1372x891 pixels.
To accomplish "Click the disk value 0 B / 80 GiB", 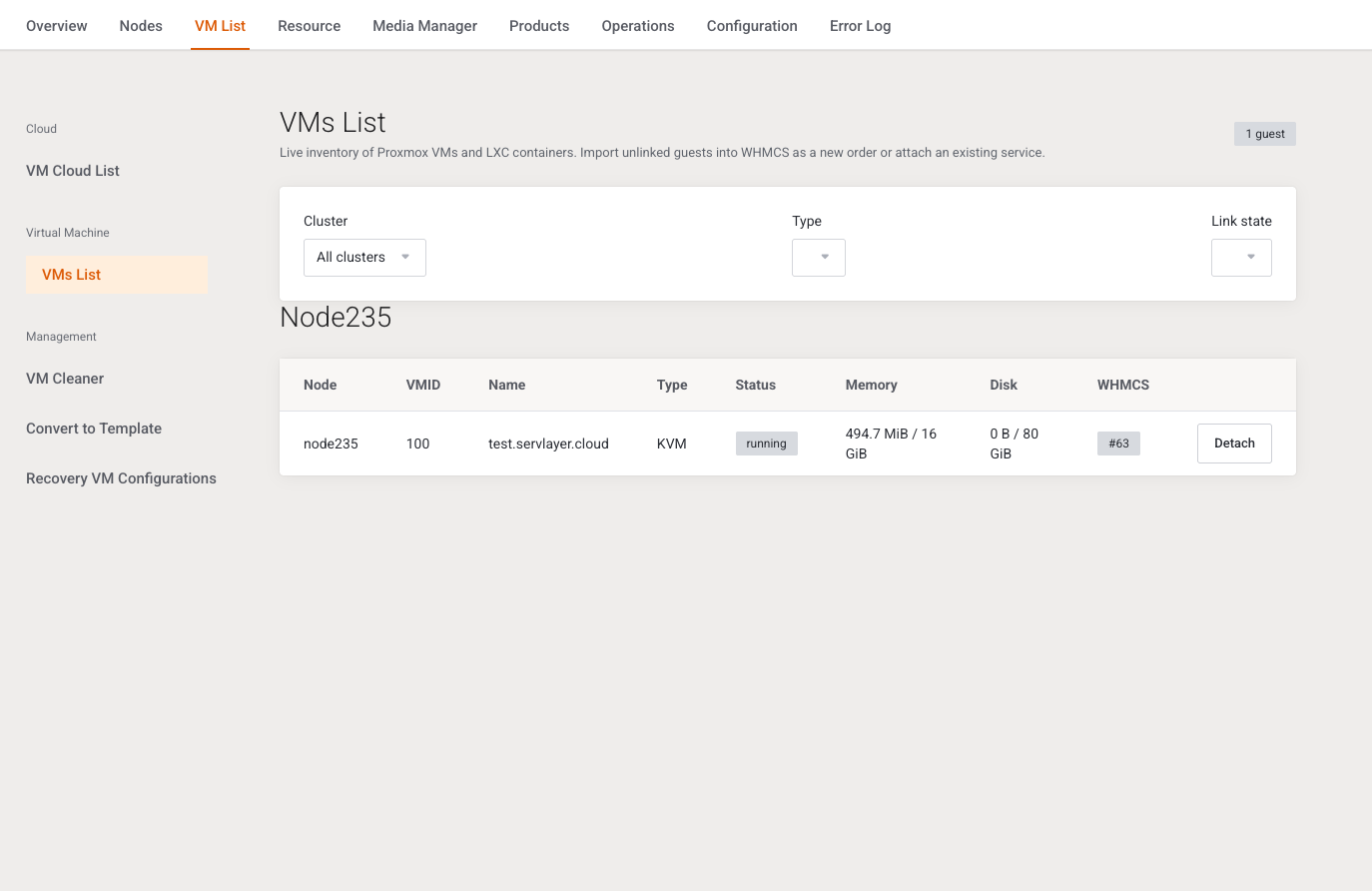I will (x=1015, y=444).
